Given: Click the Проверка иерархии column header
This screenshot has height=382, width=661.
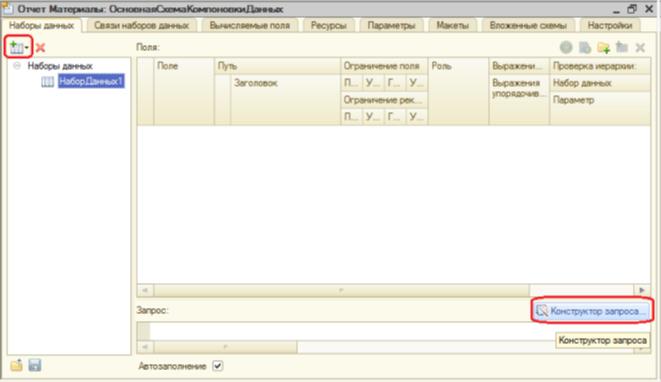Looking at the screenshot, I should pos(600,66).
